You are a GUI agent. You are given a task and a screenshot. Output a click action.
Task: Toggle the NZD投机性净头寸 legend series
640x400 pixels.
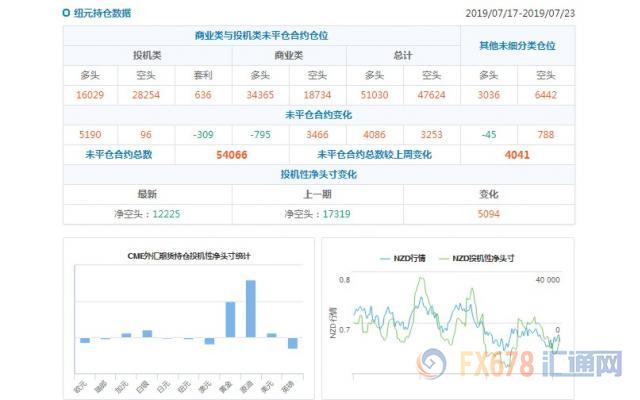(476, 258)
